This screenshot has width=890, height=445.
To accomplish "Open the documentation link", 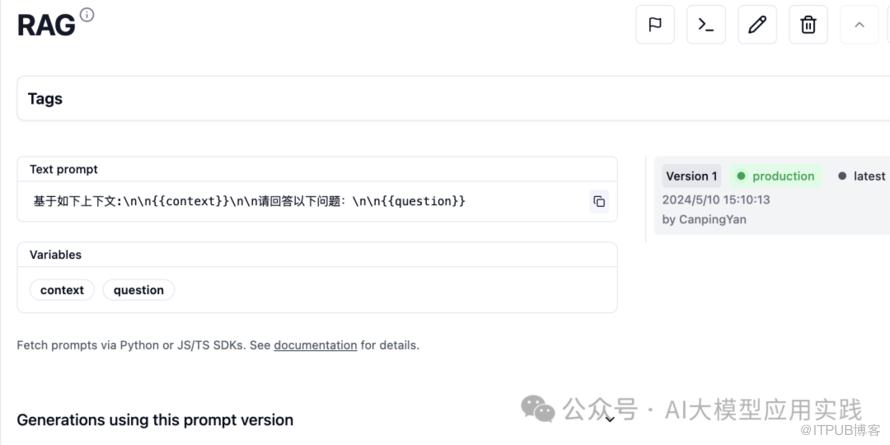I will click(316, 345).
